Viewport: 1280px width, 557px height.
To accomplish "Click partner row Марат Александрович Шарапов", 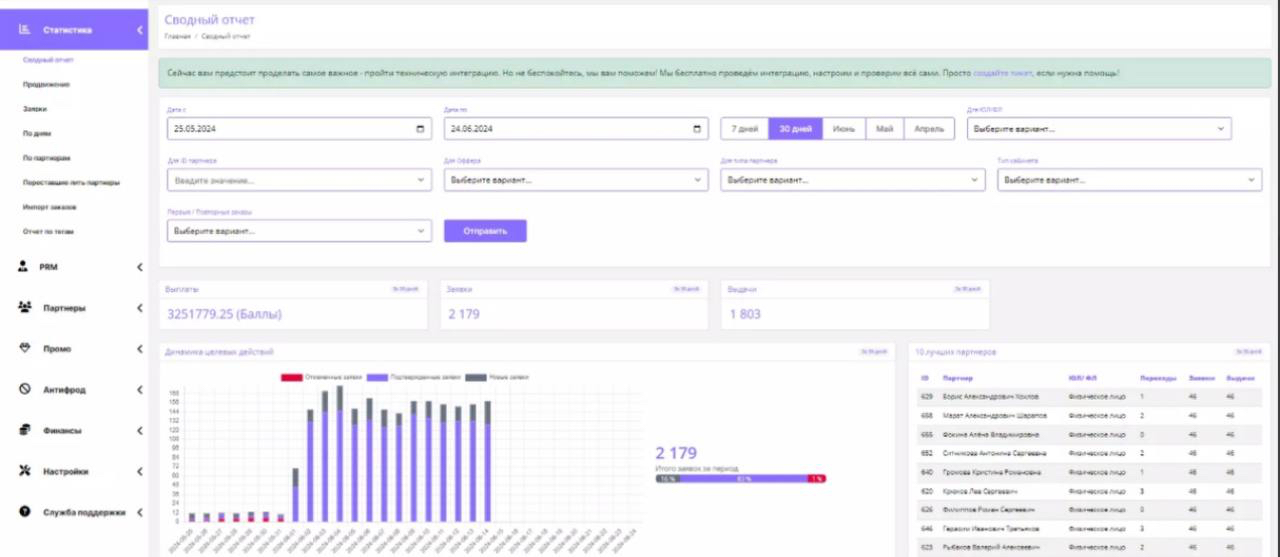I will 1091,415.
